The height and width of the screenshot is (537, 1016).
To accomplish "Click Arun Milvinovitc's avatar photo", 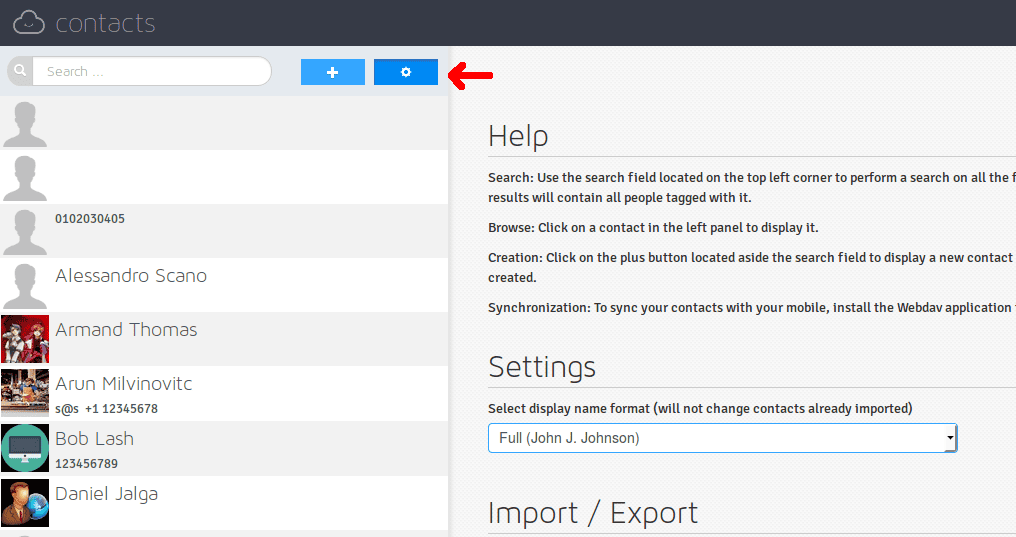I will (x=25, y=393).
